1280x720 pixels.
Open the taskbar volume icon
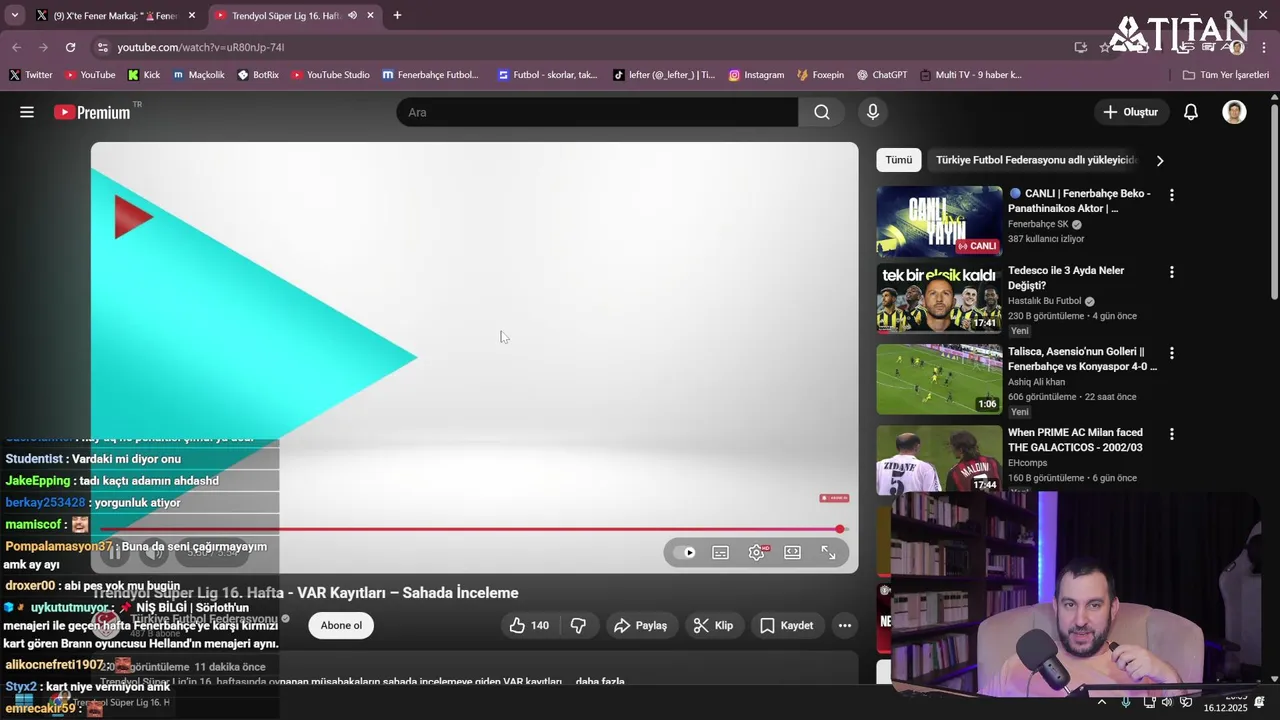[x=1167, y=702]
